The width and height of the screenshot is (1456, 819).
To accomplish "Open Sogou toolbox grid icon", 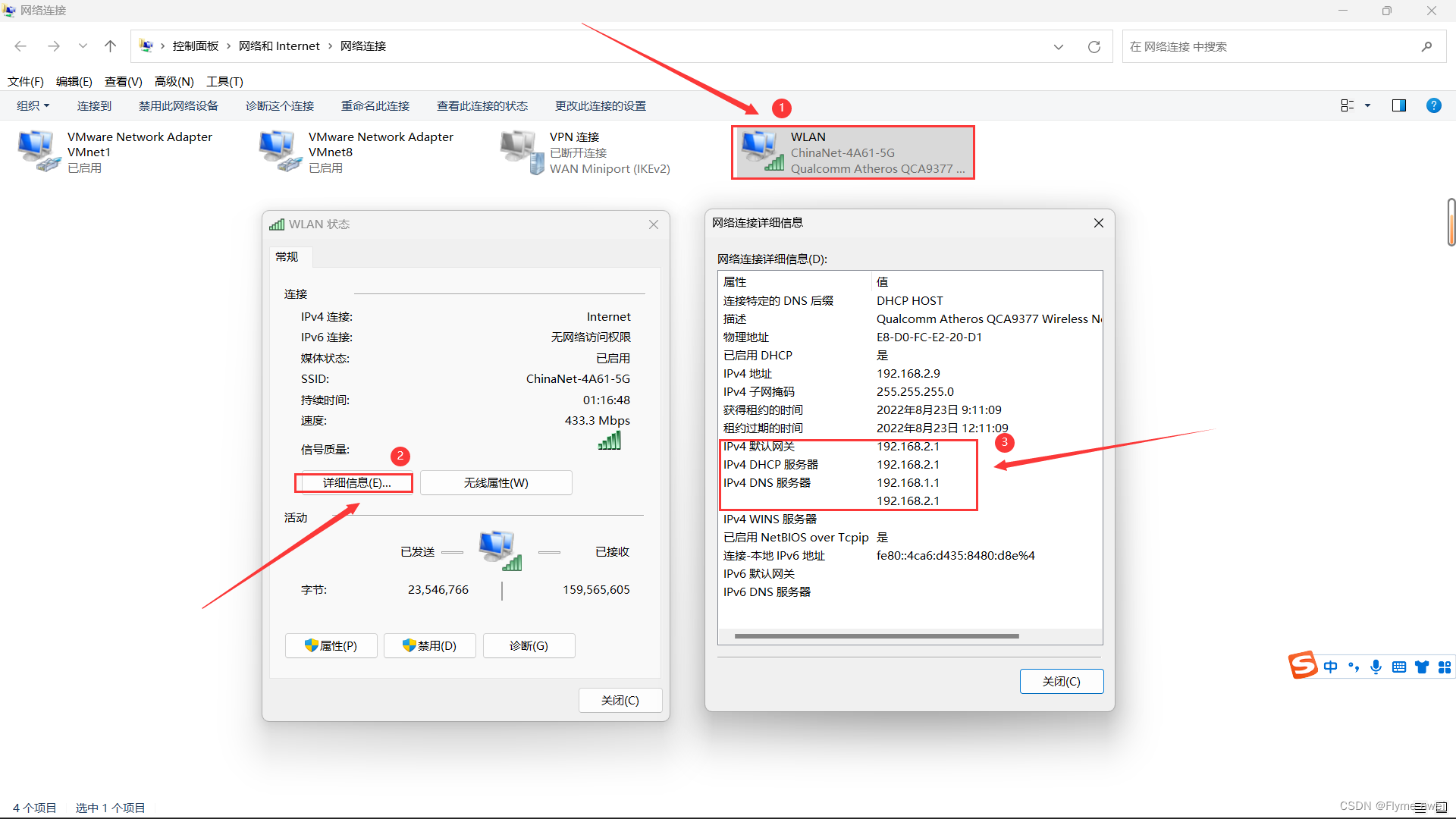I will [x=1445, y=667].
